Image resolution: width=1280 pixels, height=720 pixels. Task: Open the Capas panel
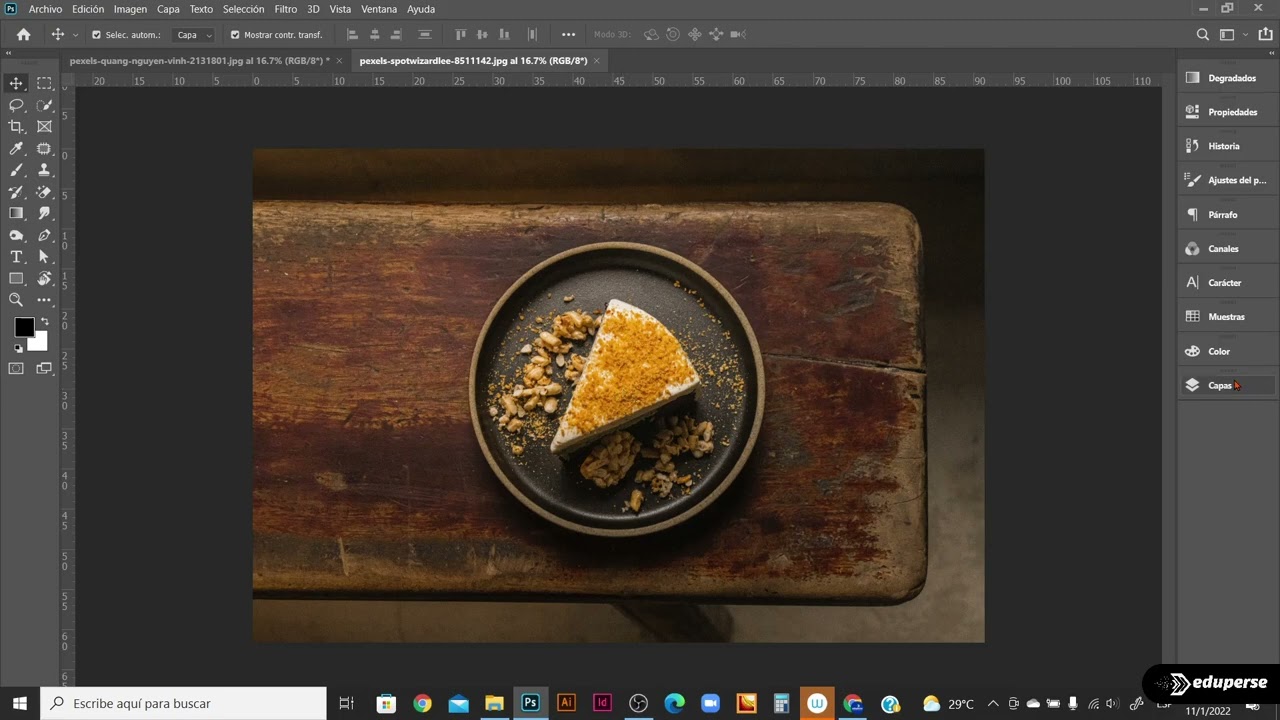click(1228, 385)
